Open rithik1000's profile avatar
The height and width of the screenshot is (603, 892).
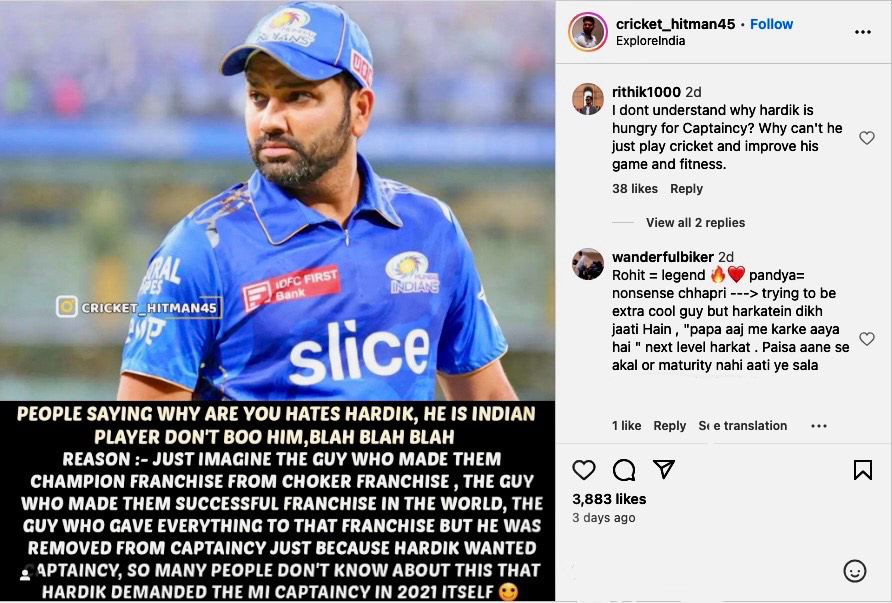point(588,99)
